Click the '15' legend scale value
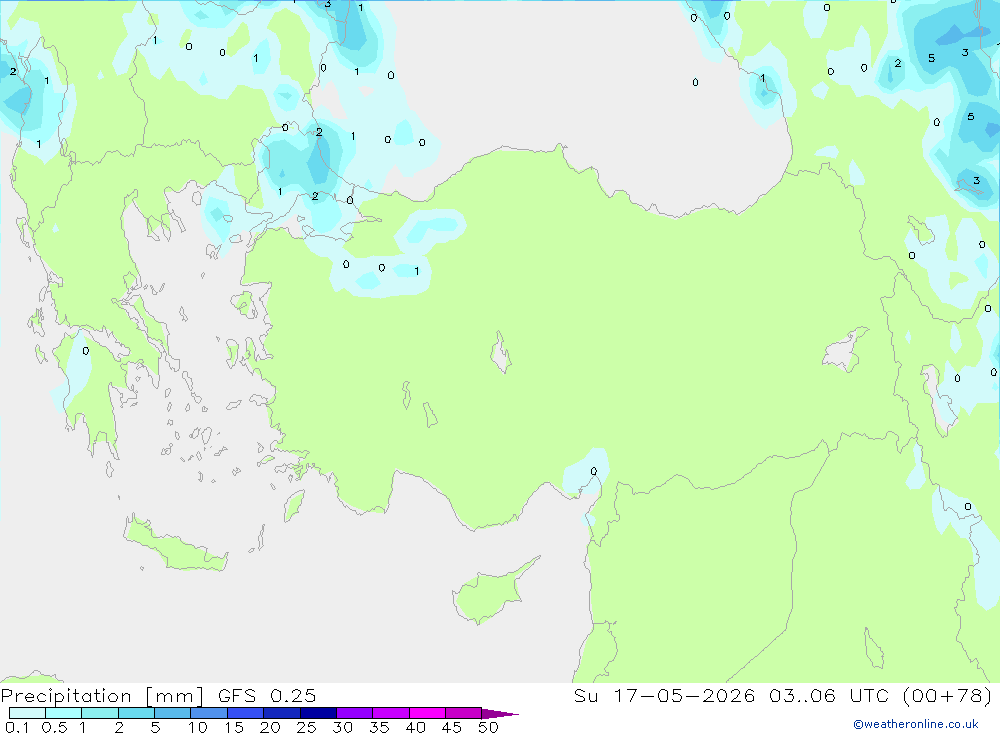 pos(234,727)
